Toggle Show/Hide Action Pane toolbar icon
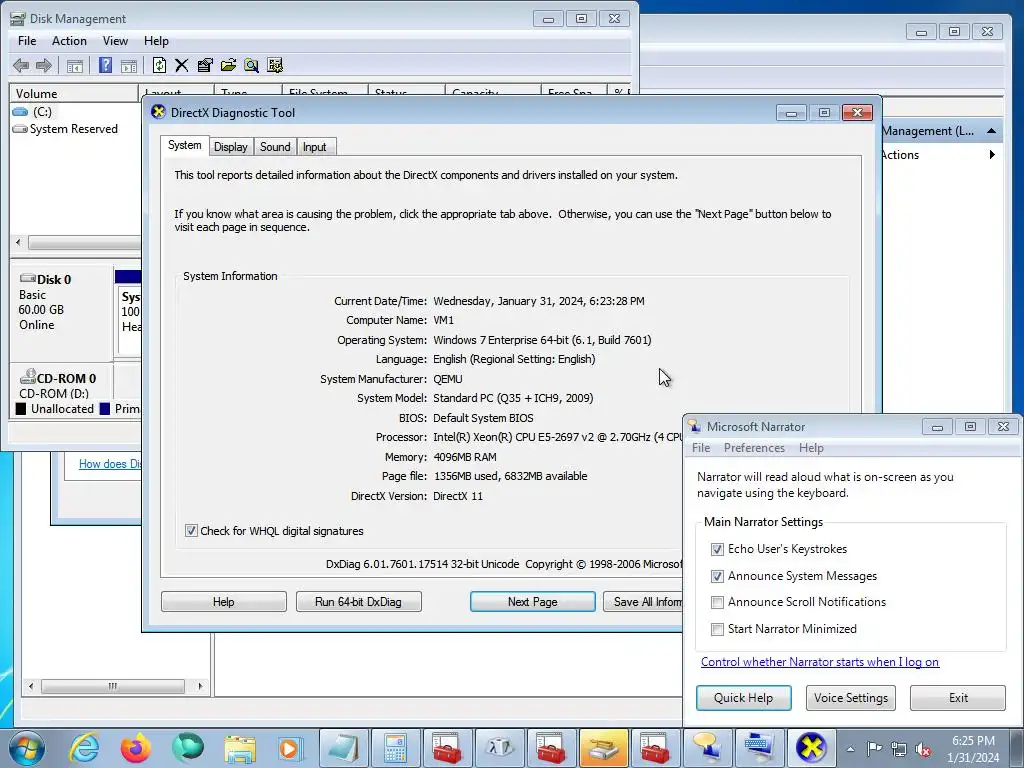Image resolution: width=1024 pixels, height=768 pixels. coord(129,65)
